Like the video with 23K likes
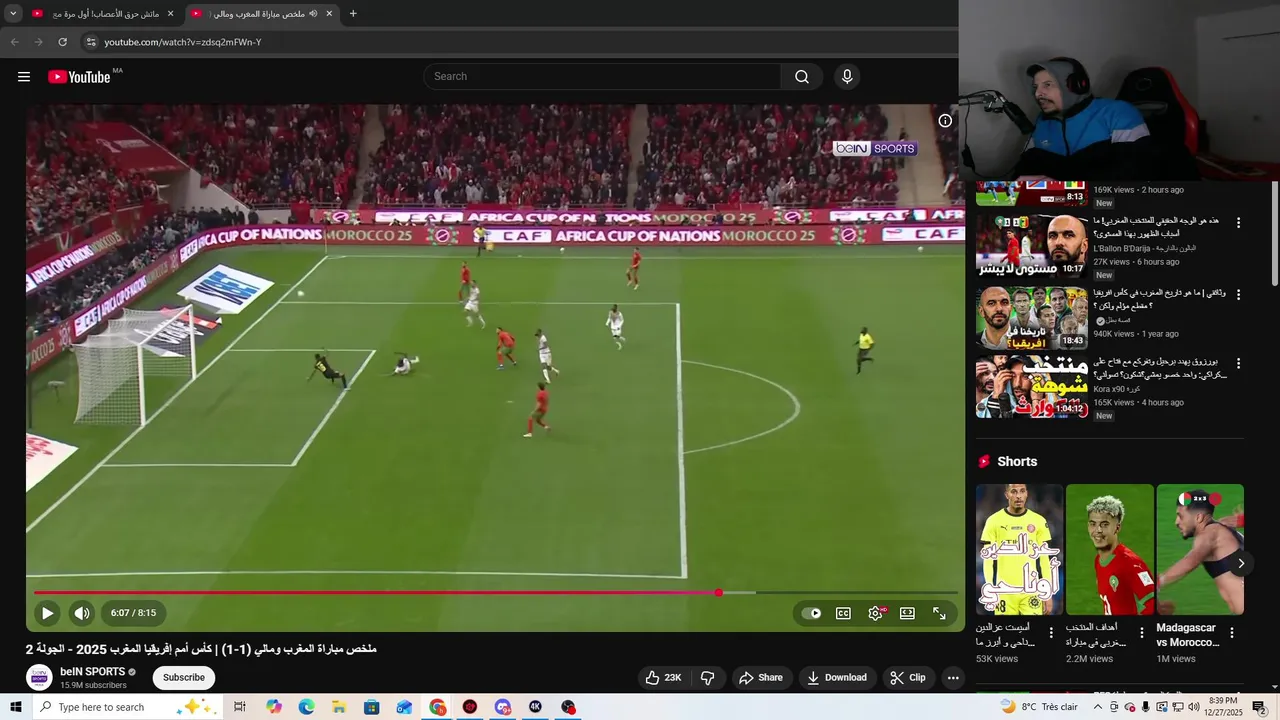Viewport: 1280px width, 720px height. (664, 678)
